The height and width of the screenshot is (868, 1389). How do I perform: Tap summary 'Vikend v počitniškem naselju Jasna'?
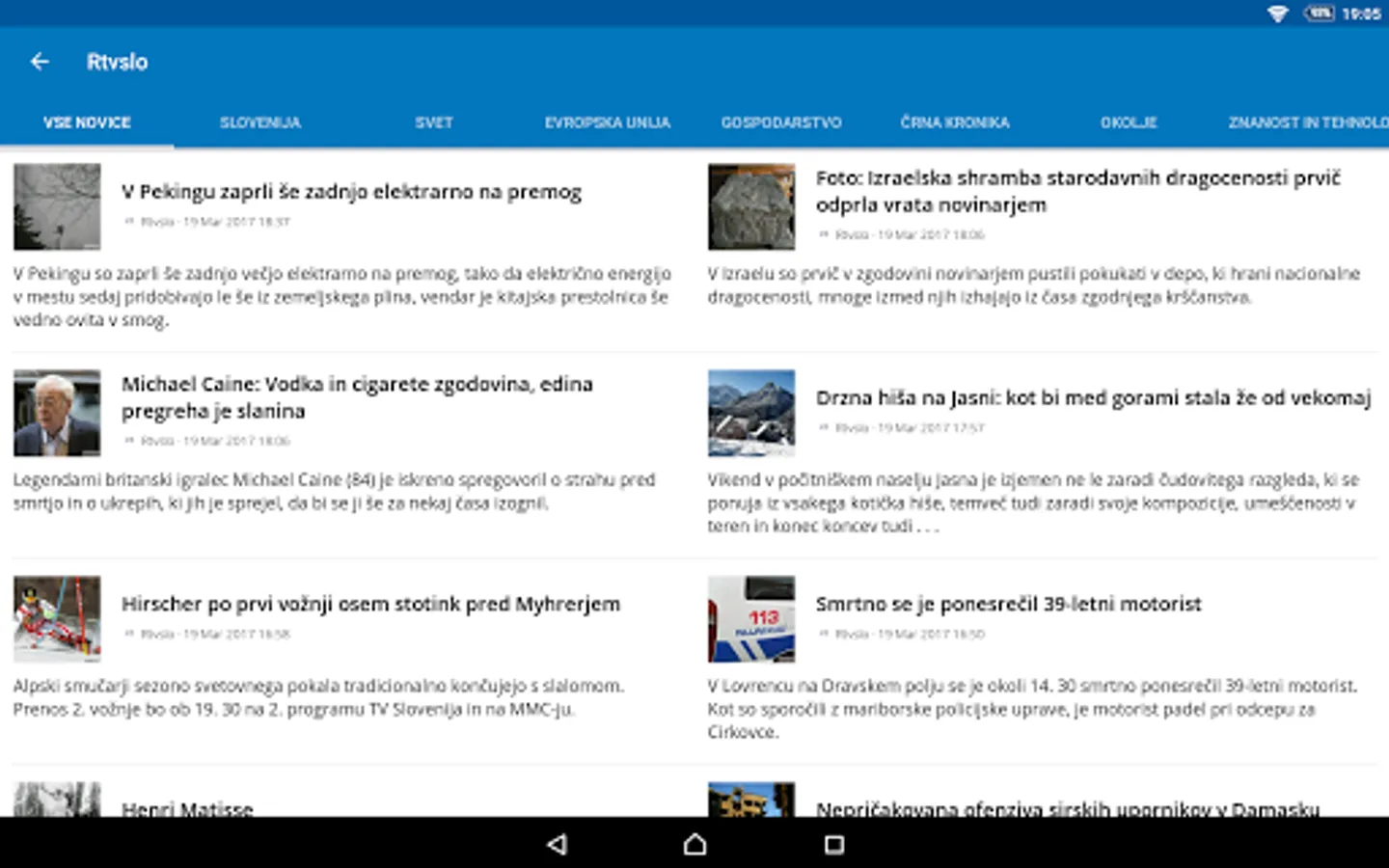pos(1033,502)
